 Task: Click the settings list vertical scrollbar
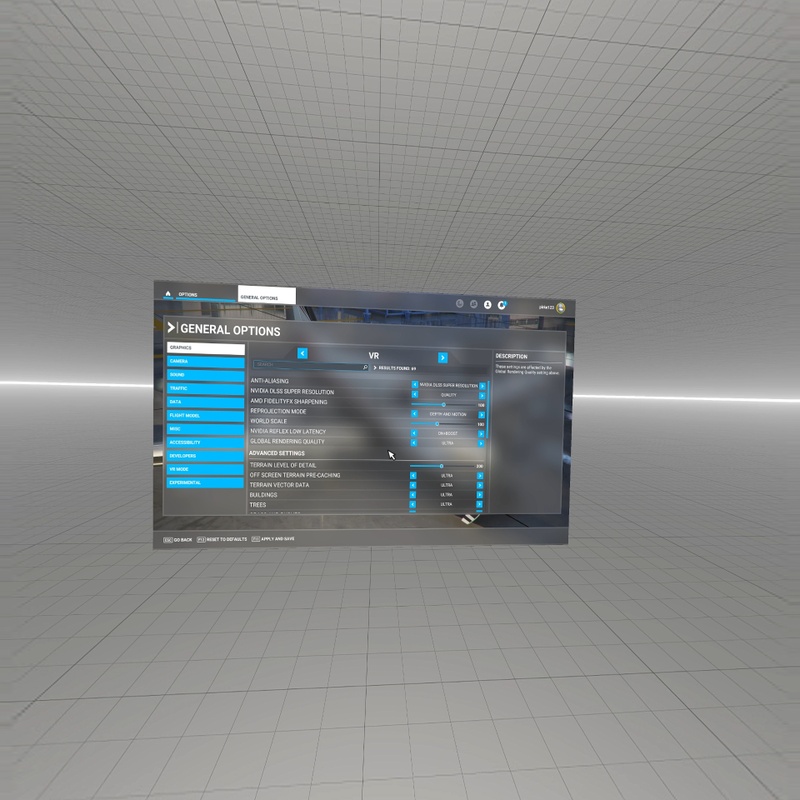[x=488, y=410]
